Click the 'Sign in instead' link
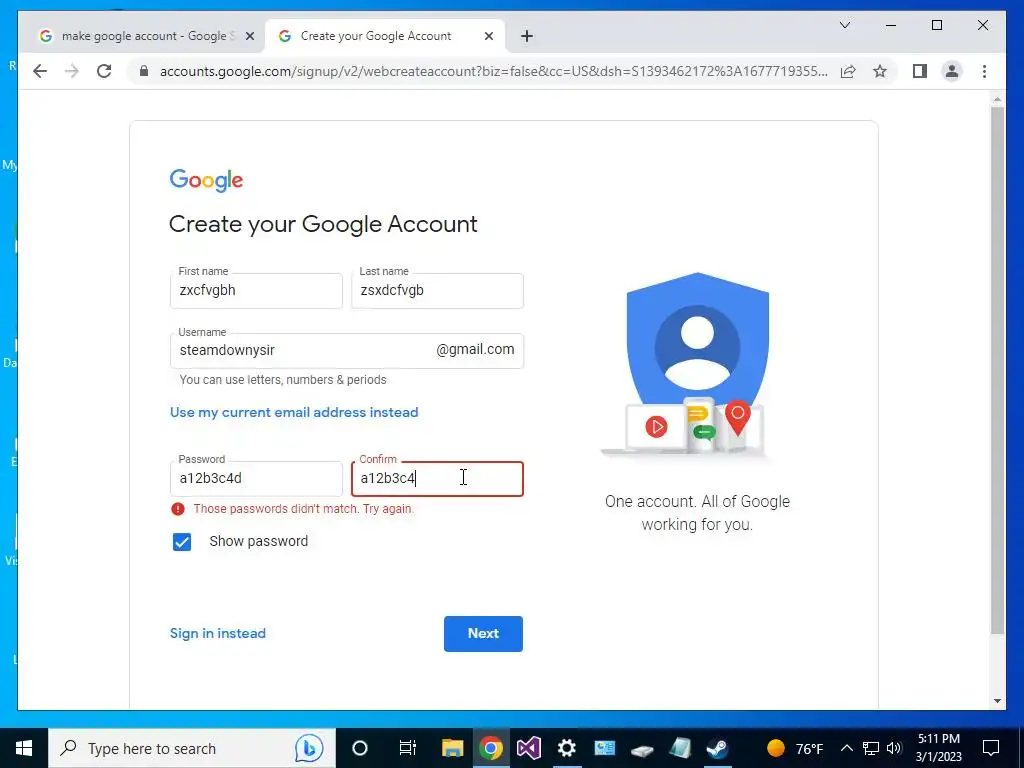Viewport: 1024px width, 768px height. pos(217,633)
